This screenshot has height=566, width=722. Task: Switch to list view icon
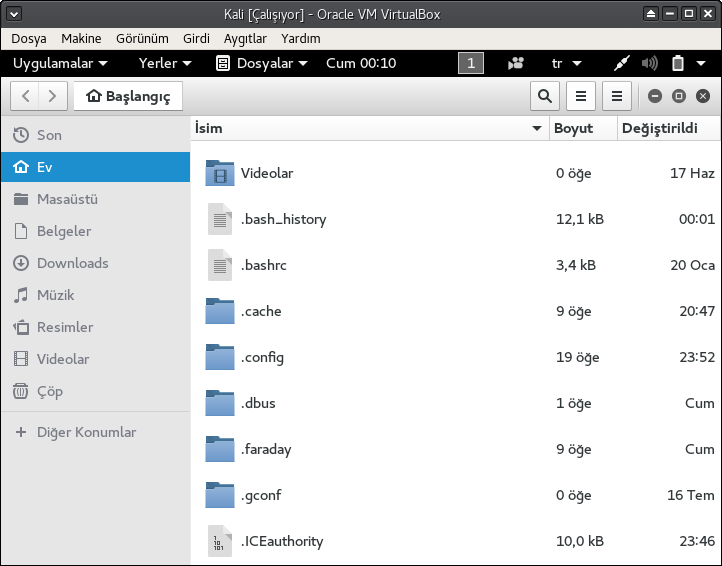click(581, 96)
